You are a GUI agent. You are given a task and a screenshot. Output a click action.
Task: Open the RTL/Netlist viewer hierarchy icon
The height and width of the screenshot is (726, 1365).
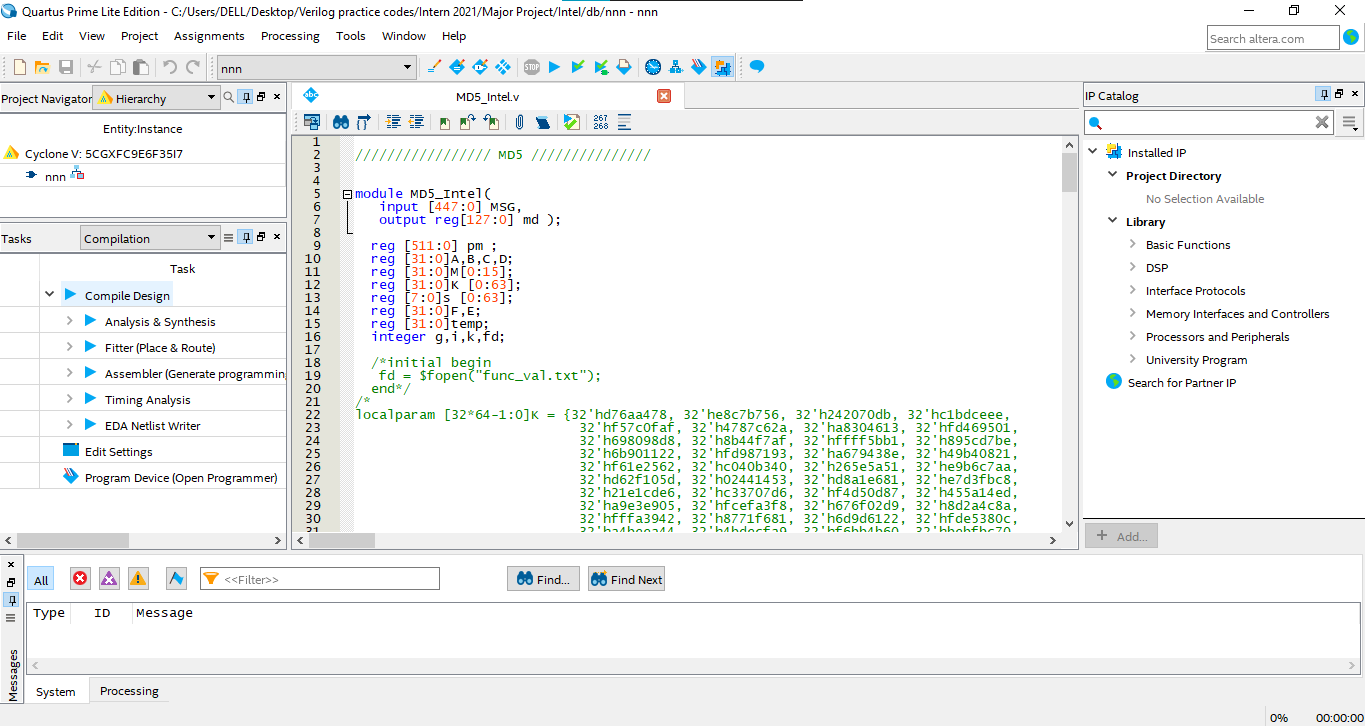[x=676, y=67]
